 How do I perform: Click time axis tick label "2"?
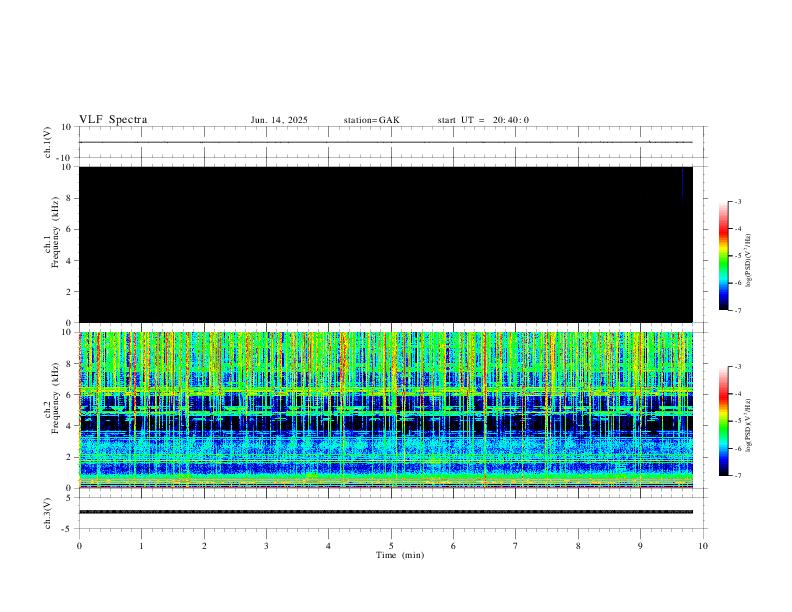point(204,546)
